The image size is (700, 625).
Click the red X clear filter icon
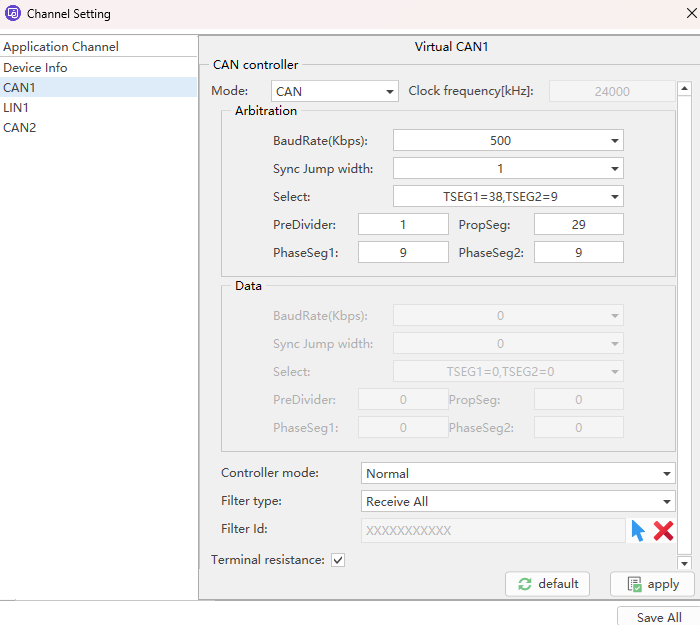tap(663, 531)
